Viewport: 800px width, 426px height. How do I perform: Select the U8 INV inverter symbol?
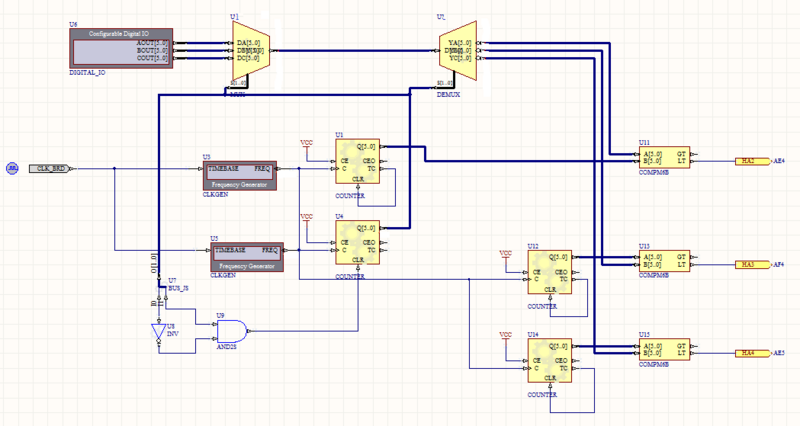[157, 332]
